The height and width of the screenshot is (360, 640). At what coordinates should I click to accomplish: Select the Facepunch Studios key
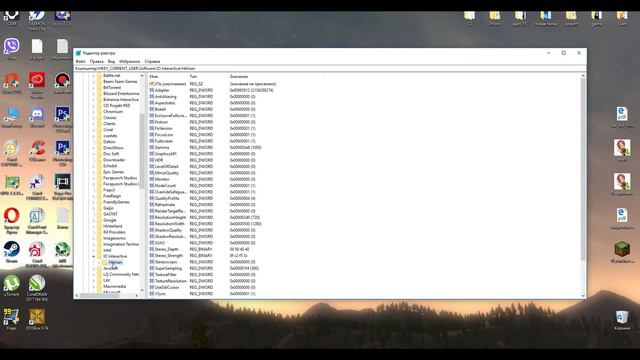pyautogui.click(x=120, y=178)
